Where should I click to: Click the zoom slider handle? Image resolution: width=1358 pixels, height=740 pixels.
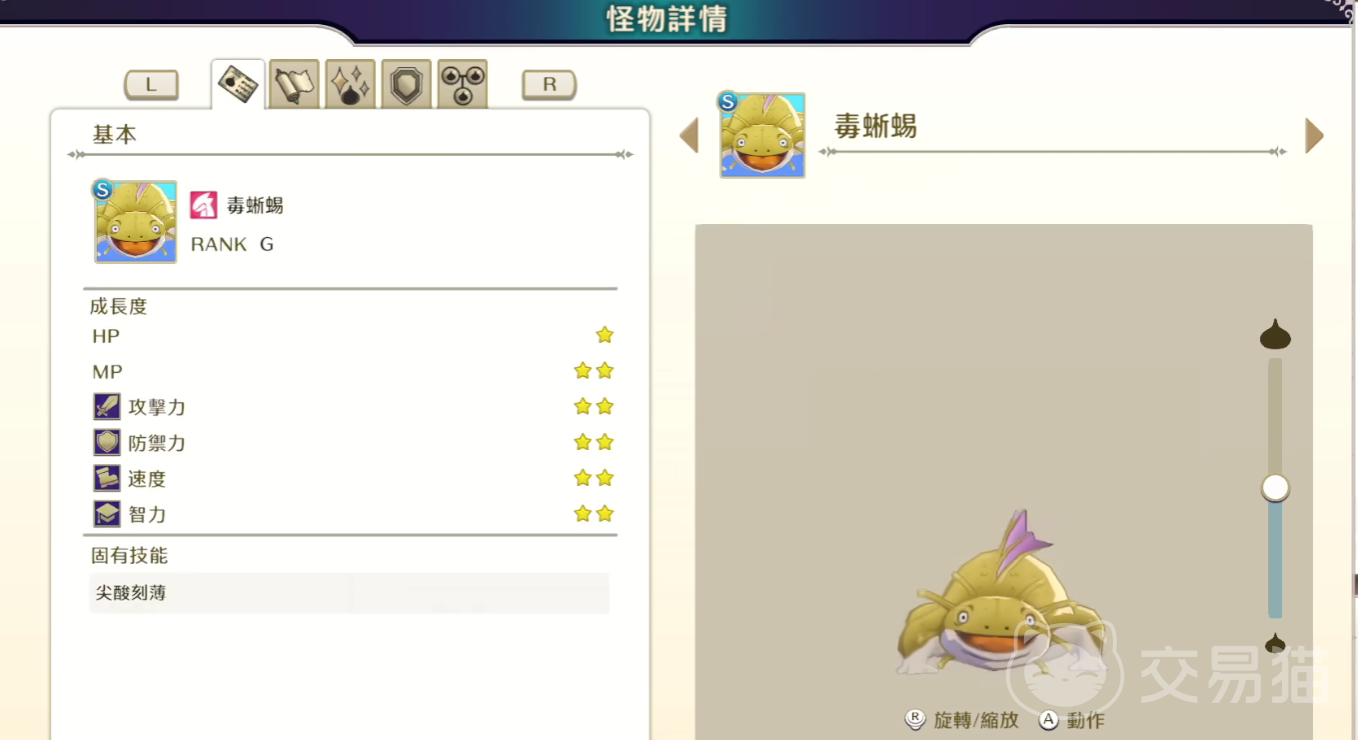click(1275, 488)
